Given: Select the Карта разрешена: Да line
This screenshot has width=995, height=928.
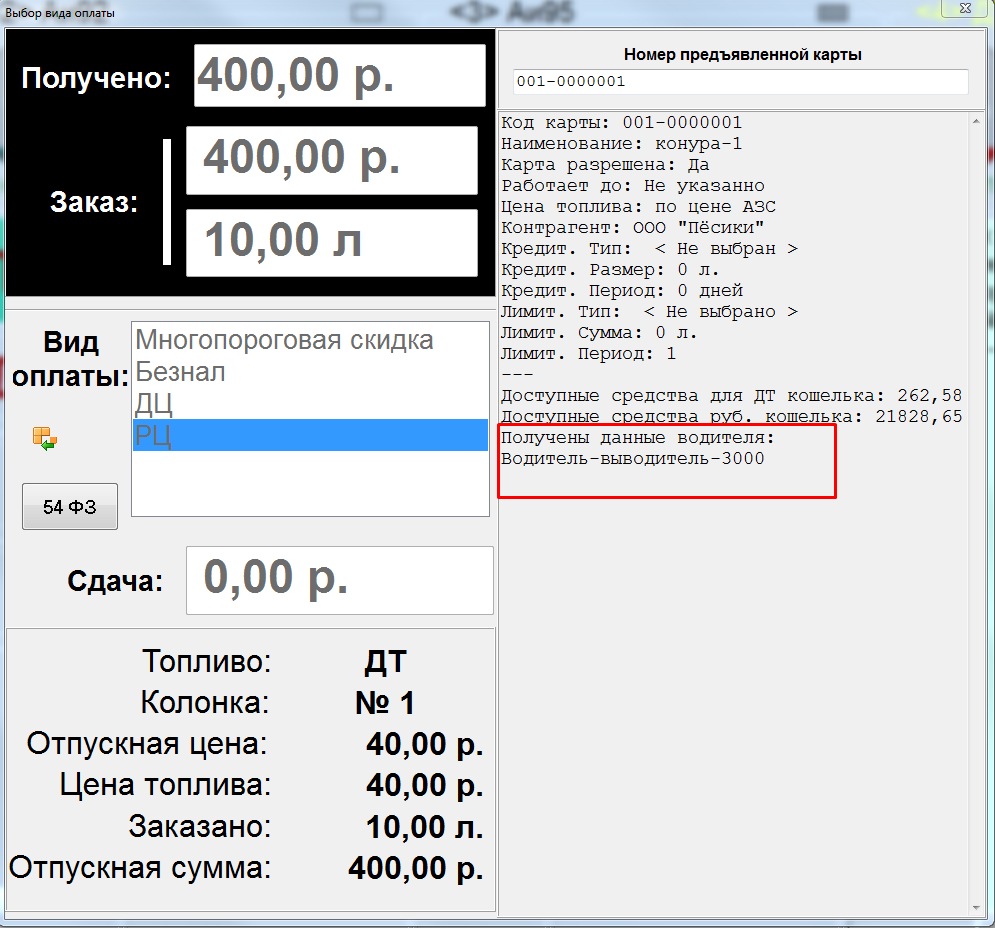Looking at the screenshot, I should [605, 165].
